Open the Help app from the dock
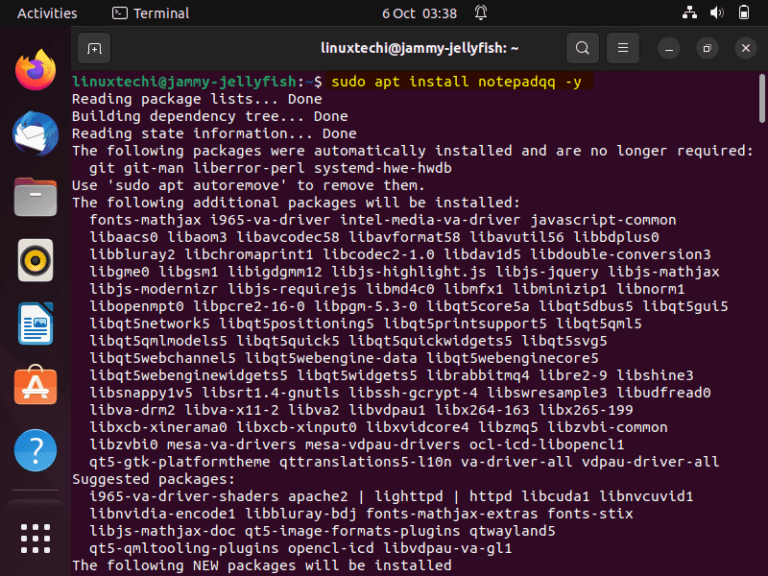This screenshot has height=576, width=768. [35, 450]
